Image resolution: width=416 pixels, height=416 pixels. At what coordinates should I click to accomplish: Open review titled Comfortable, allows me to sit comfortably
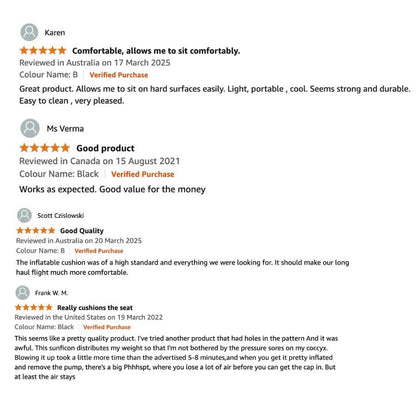click(x=156, y=51)
